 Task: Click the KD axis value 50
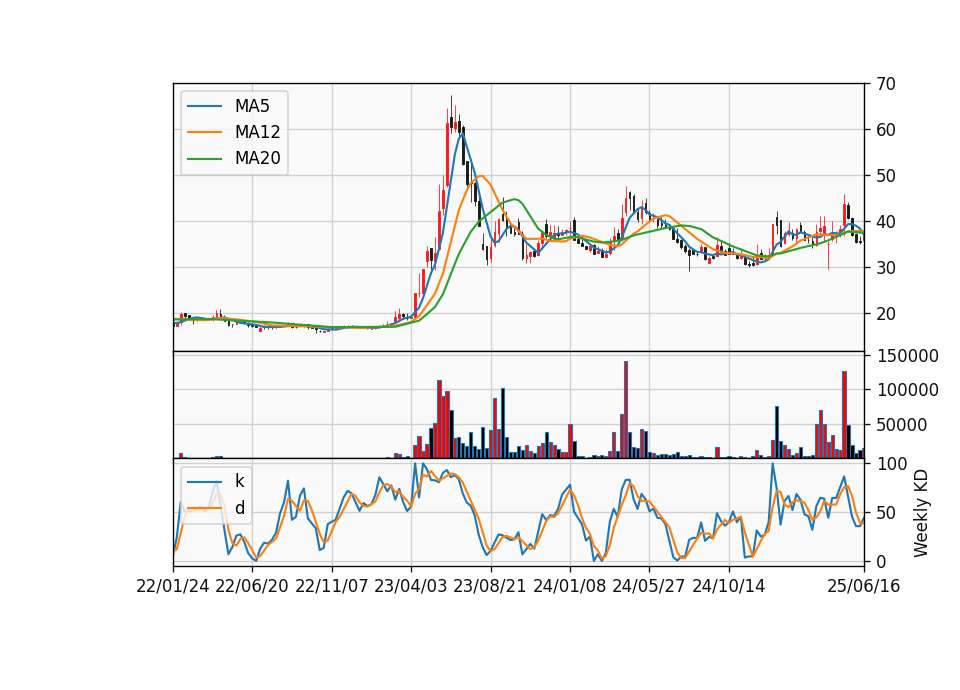coord(885,512)
